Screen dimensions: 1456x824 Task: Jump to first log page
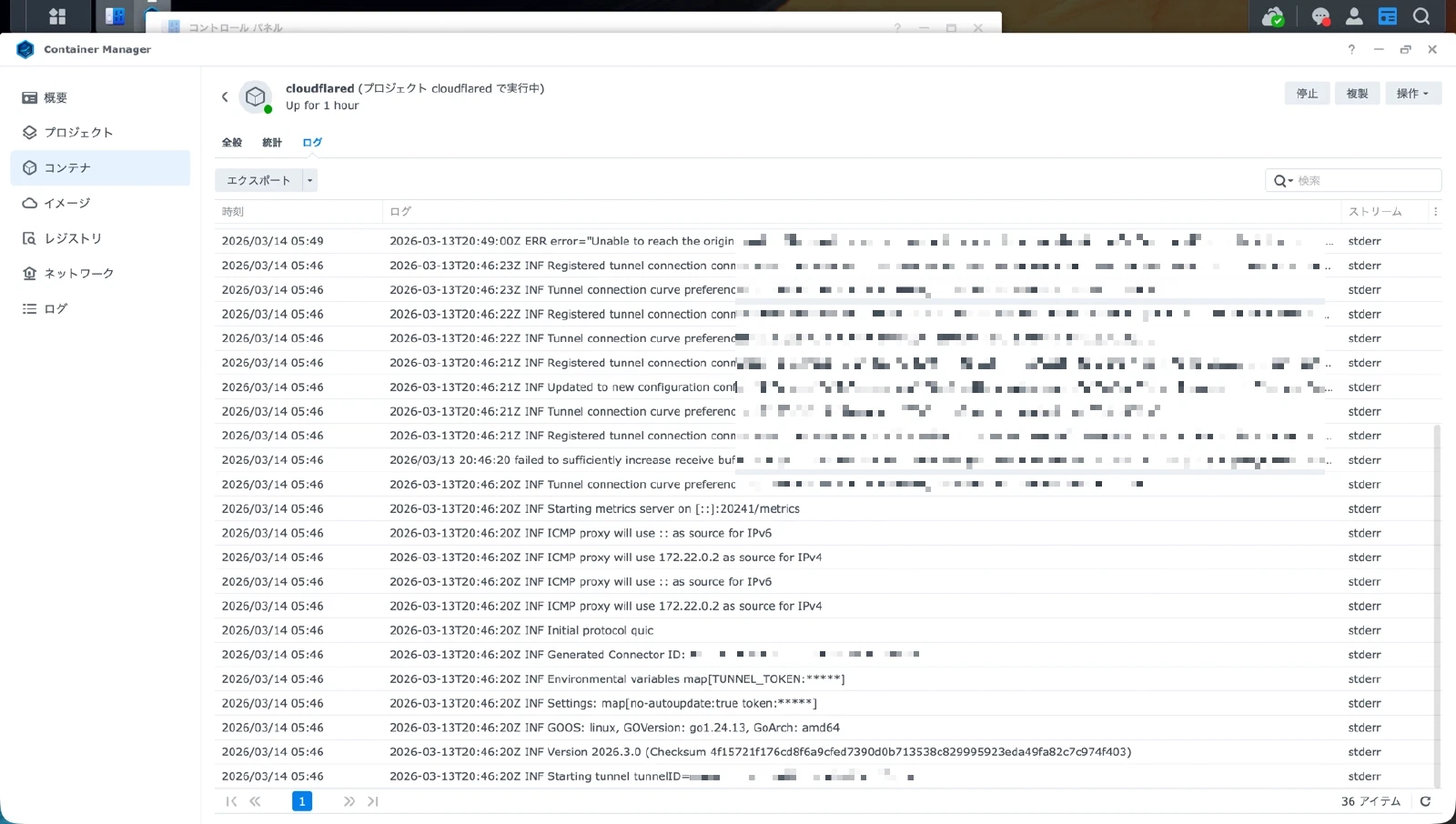[x=231, y=801]
